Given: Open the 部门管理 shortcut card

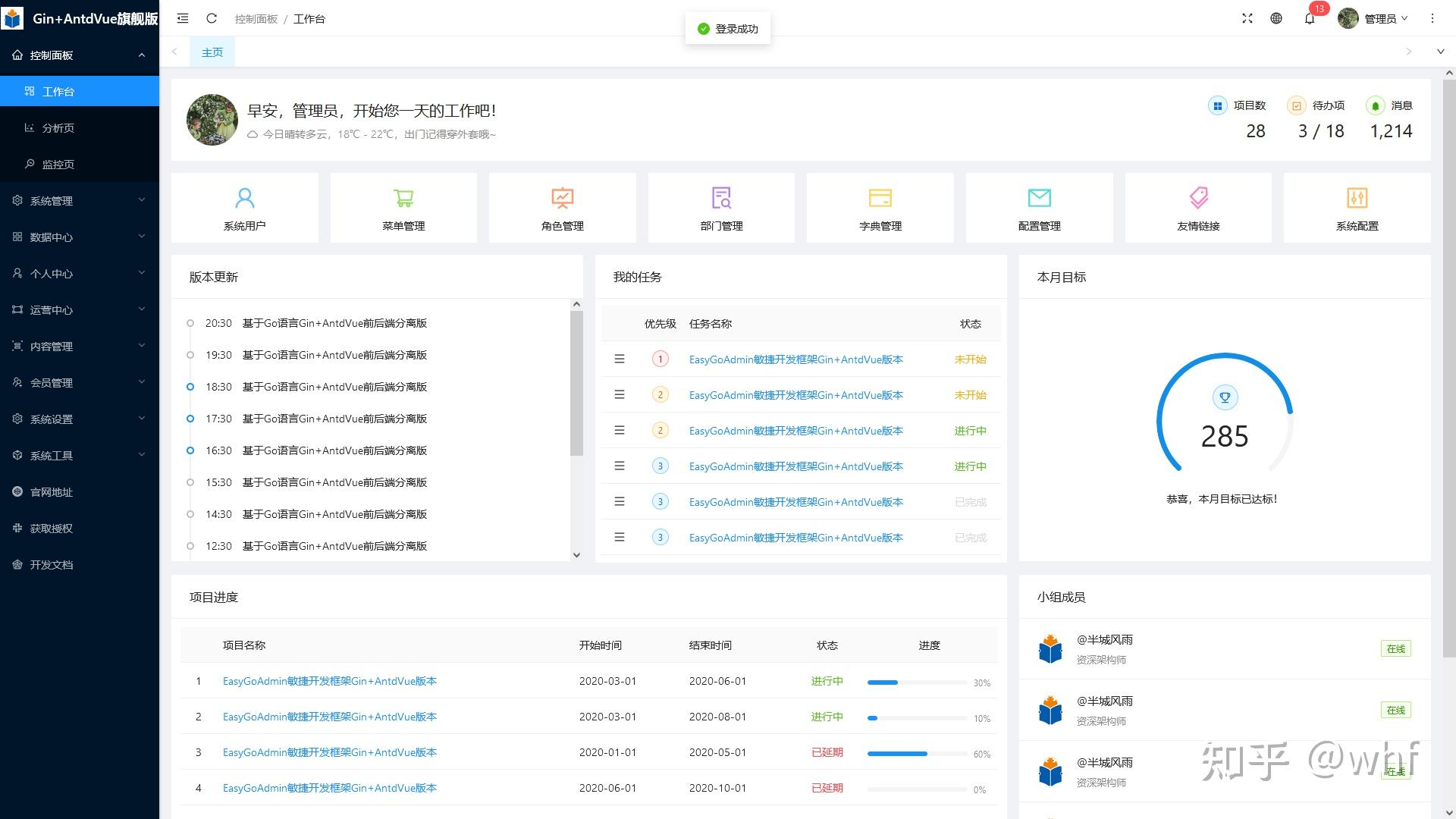Looking at the screenshot, I should click(x=721, y=207).
